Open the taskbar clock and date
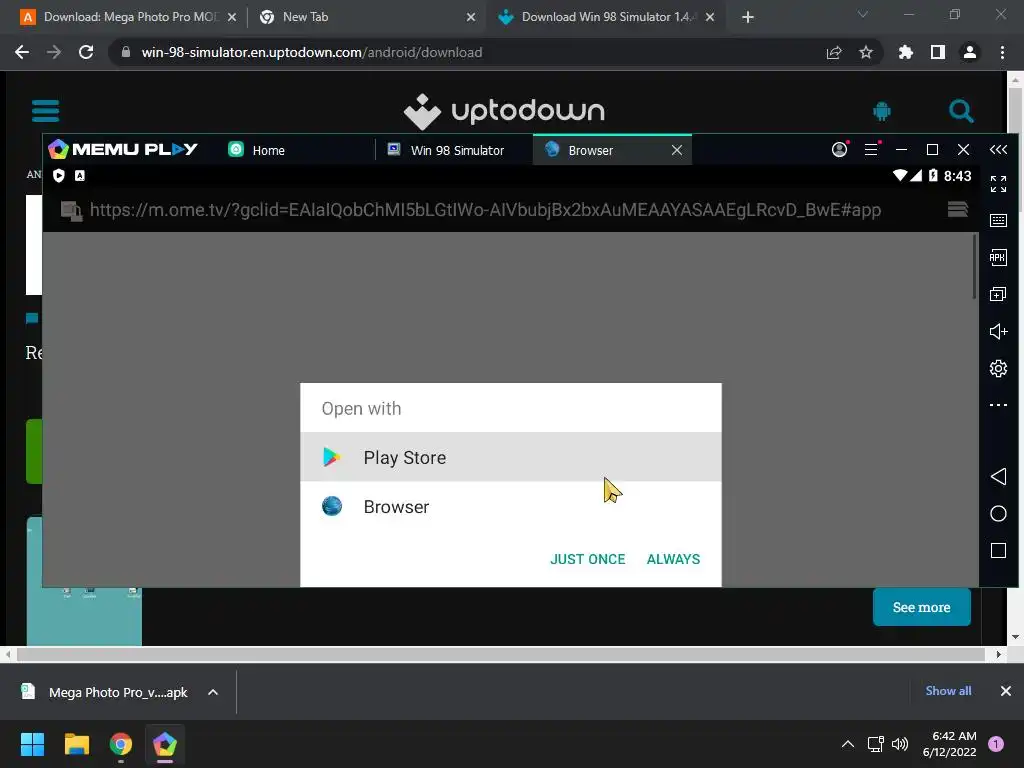 950,744
